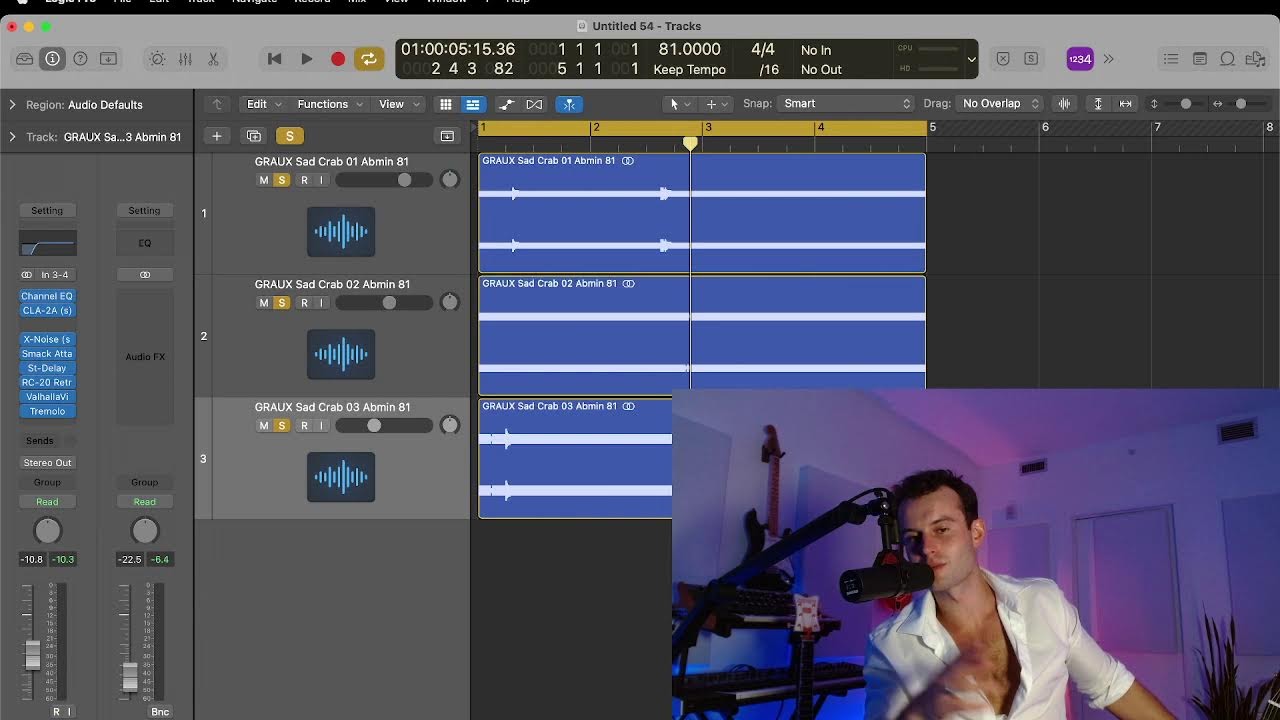Viewport: 1280px width, 720px height.
Task: Open the Functions menu
Action: click(x=330, y=104)
